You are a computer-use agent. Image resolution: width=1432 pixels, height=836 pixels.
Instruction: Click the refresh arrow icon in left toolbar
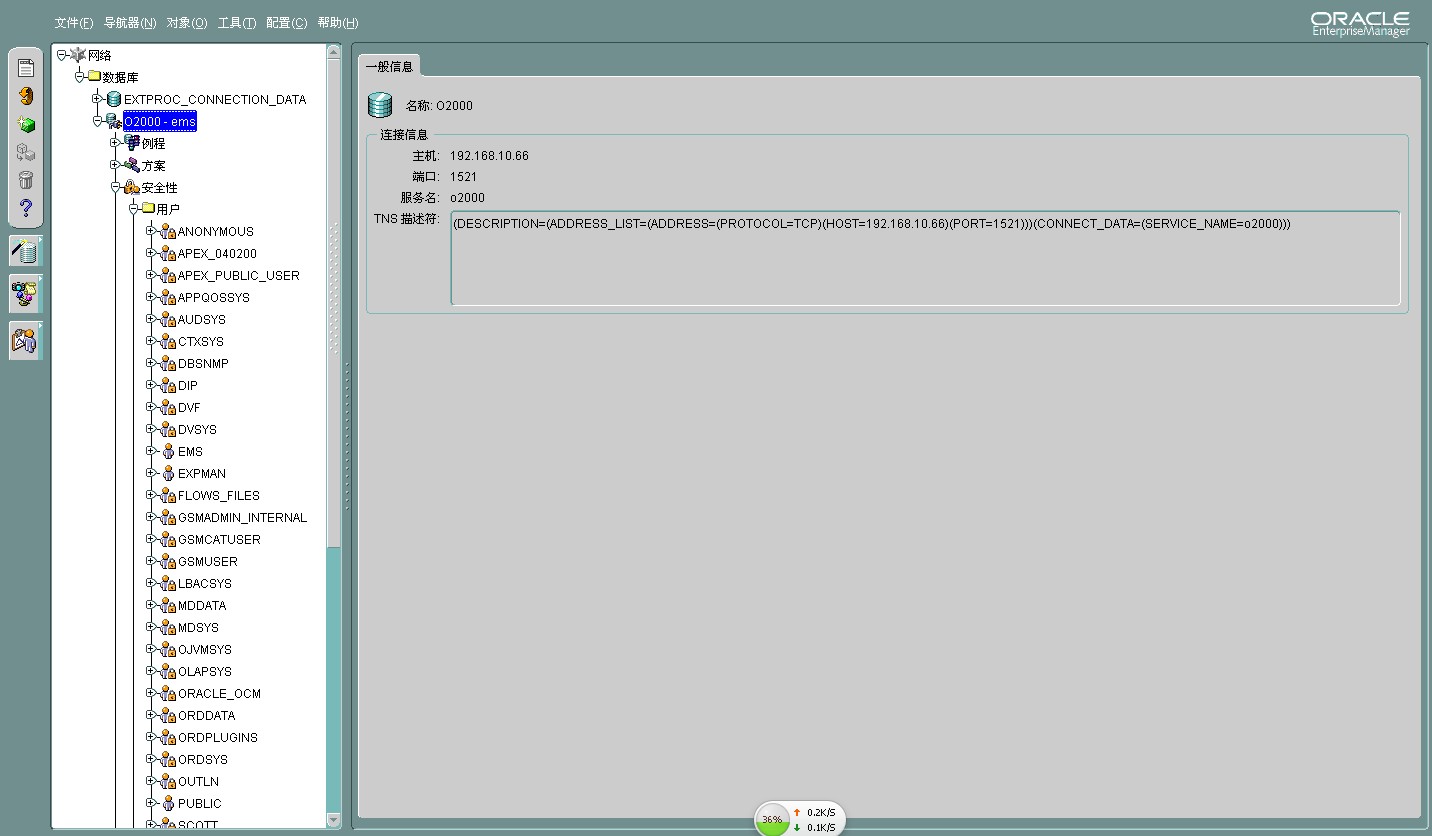coord(26,96)
